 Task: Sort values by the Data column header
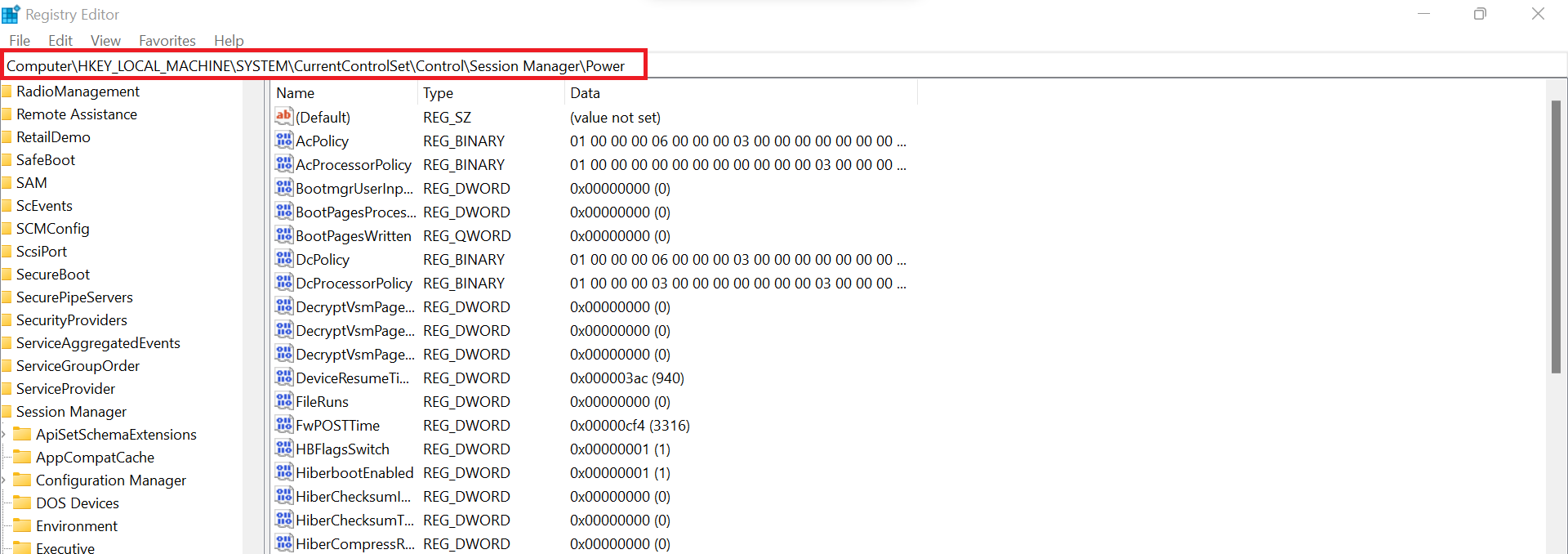click(741, 93)
